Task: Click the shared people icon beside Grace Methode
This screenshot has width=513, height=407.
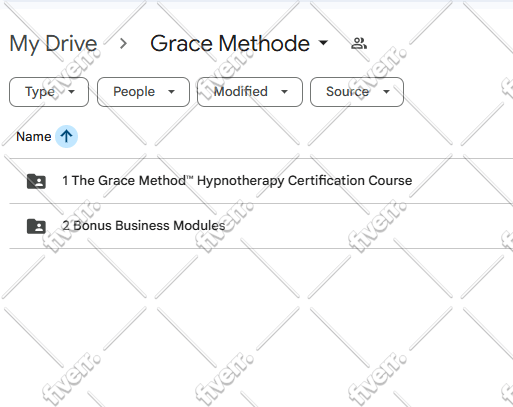Action: 359,43
